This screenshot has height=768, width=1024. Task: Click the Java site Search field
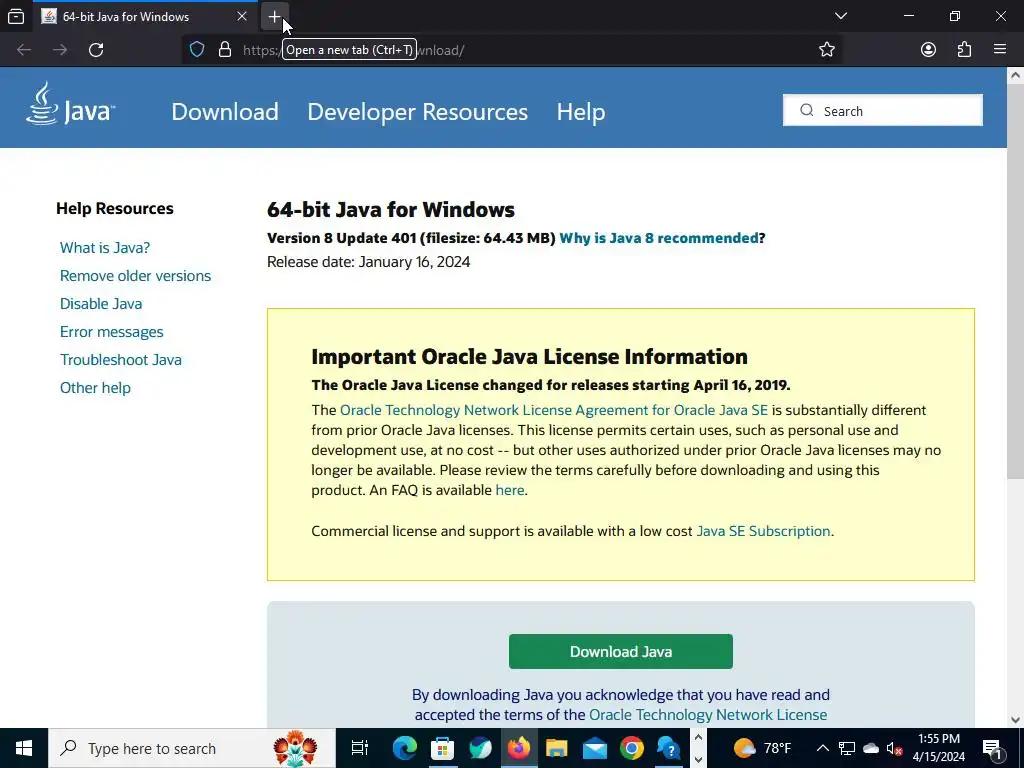point(882,110)
